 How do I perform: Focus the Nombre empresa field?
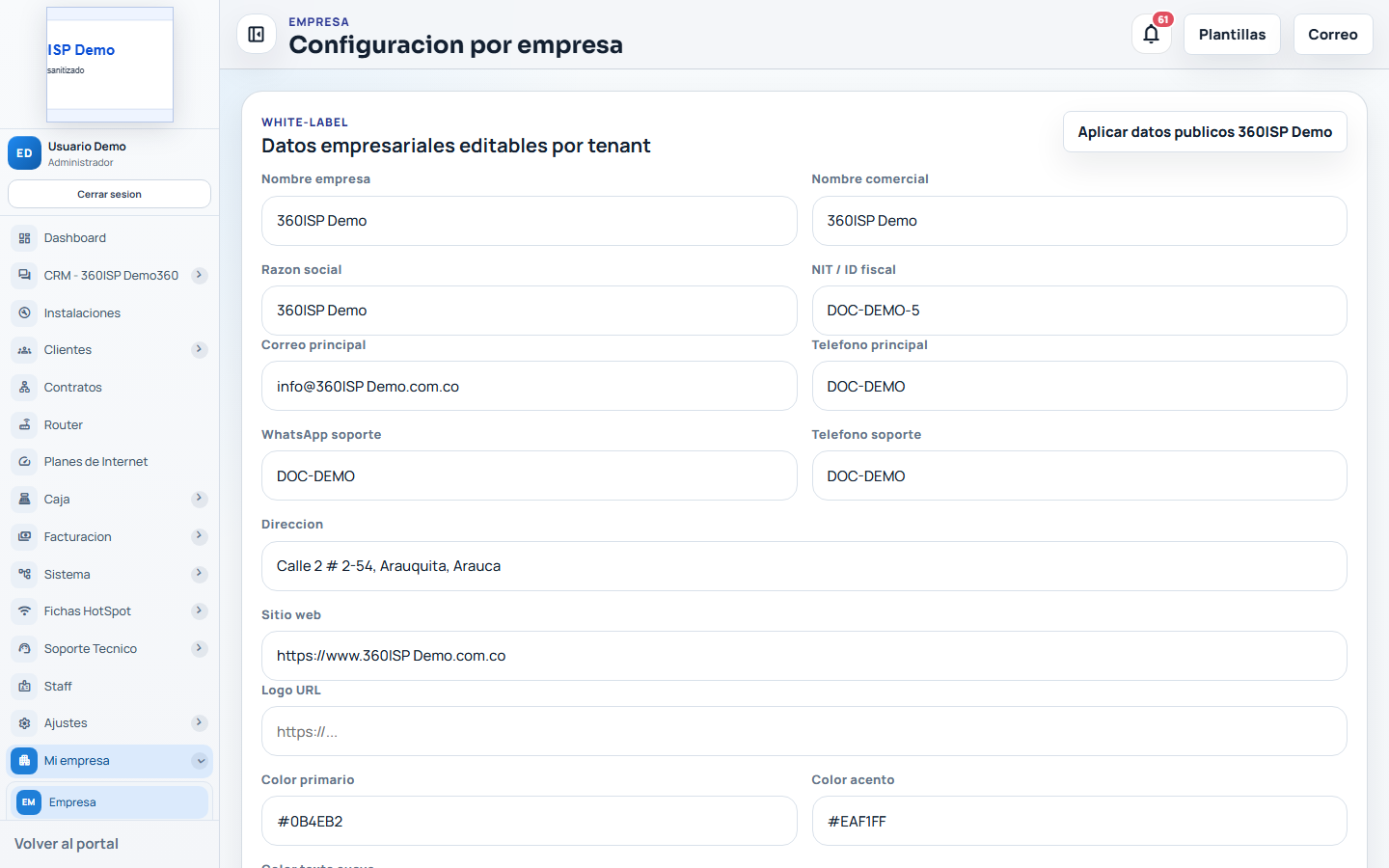[x=530, y=221]
